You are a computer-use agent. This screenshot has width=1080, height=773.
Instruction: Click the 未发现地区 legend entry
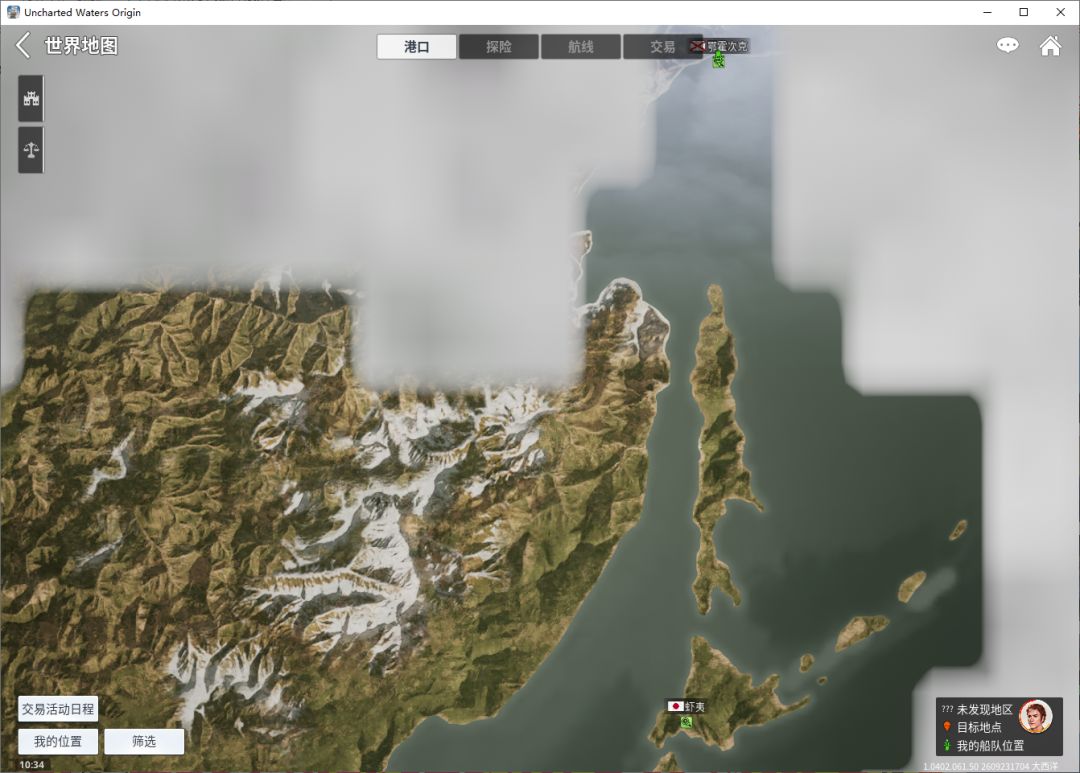click(984, 710)
